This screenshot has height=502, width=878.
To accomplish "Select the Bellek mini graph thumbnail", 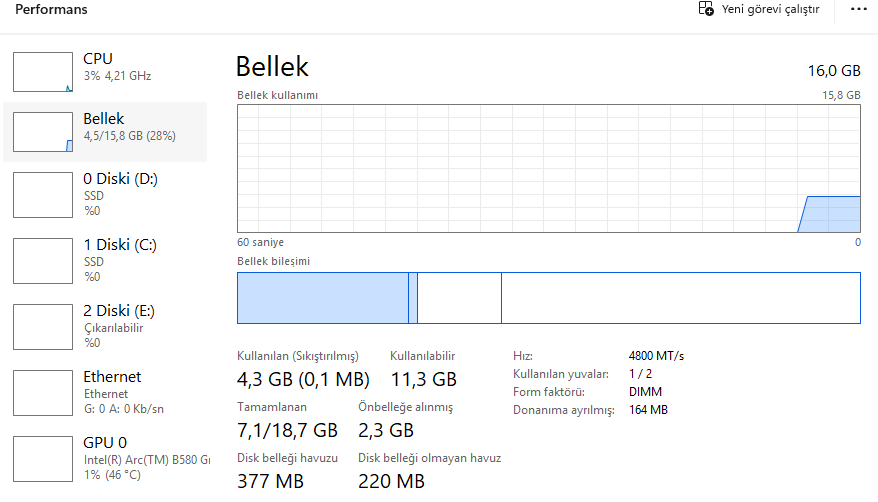I will coord(43,132).
